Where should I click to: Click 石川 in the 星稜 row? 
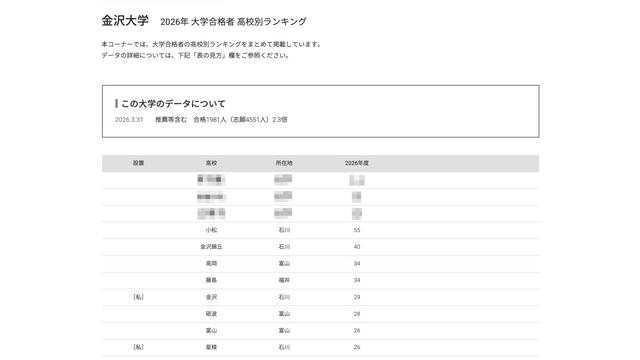click(284, 347)
